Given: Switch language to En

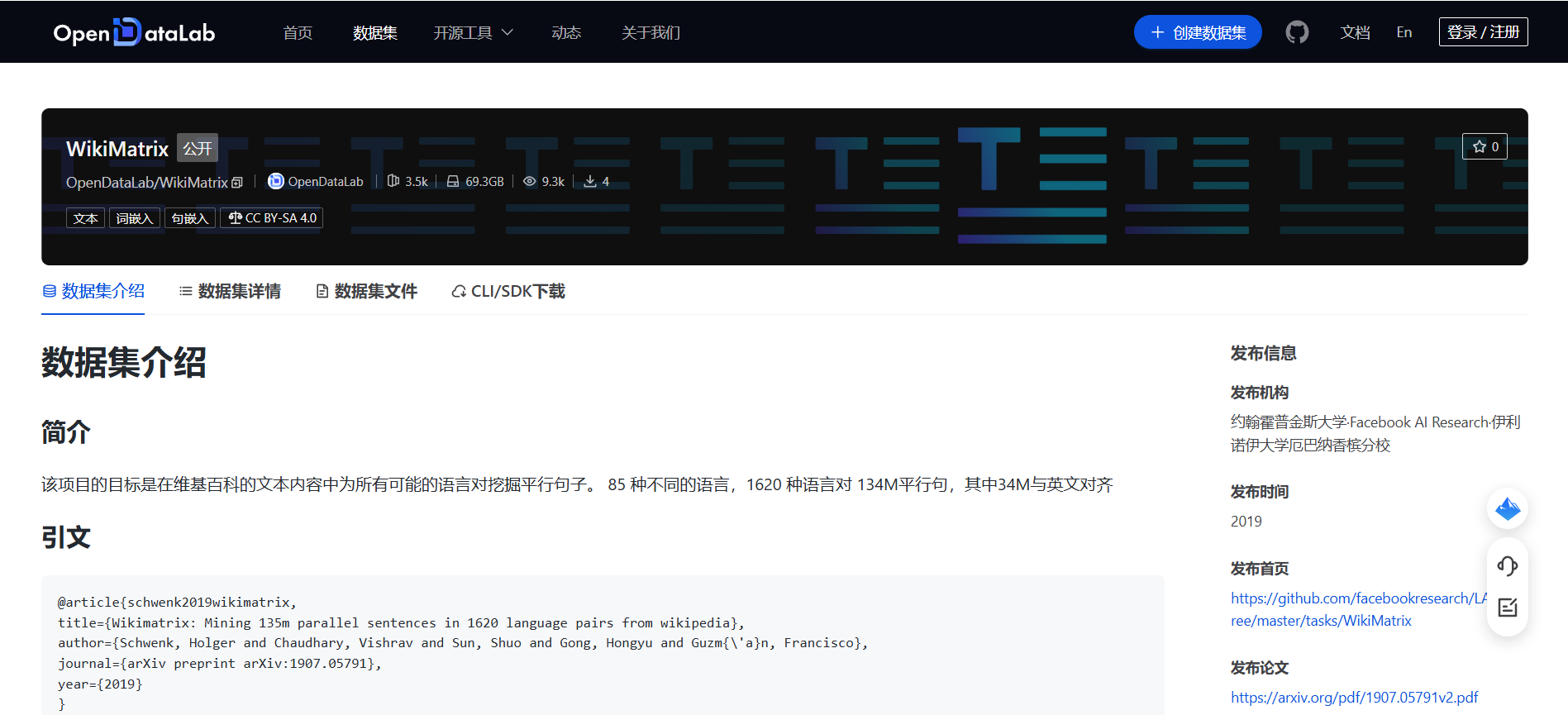Looking at the screenshot, I should point(1404,32).
